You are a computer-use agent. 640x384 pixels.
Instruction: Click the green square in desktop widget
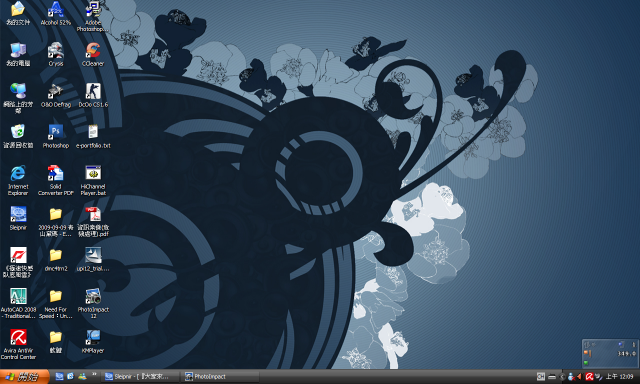tap(586, 363)
